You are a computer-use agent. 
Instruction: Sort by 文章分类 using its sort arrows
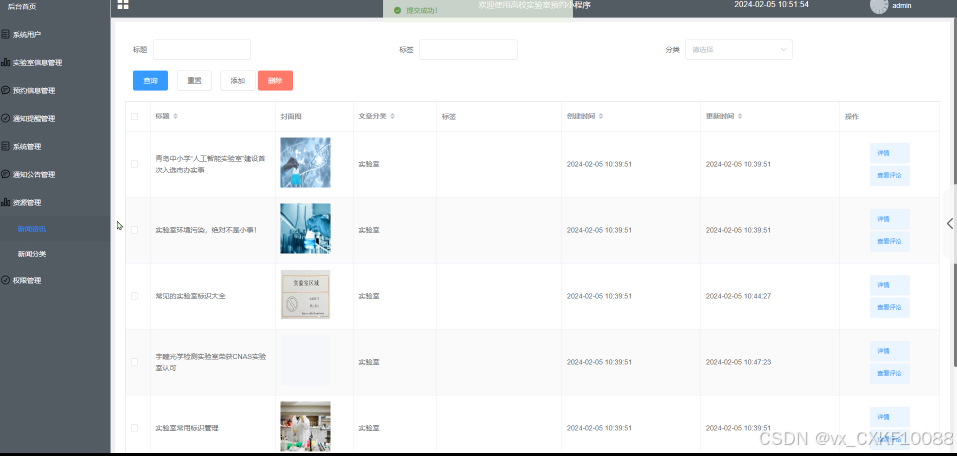coord(392,116)
